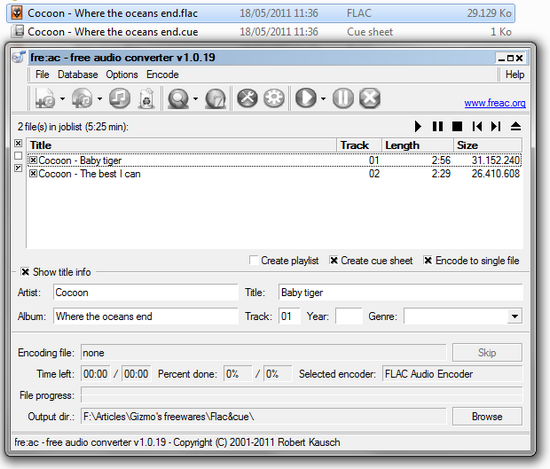Open the Help menu
The height and width of the screenshot is (469, 550).
pos(515,74)
